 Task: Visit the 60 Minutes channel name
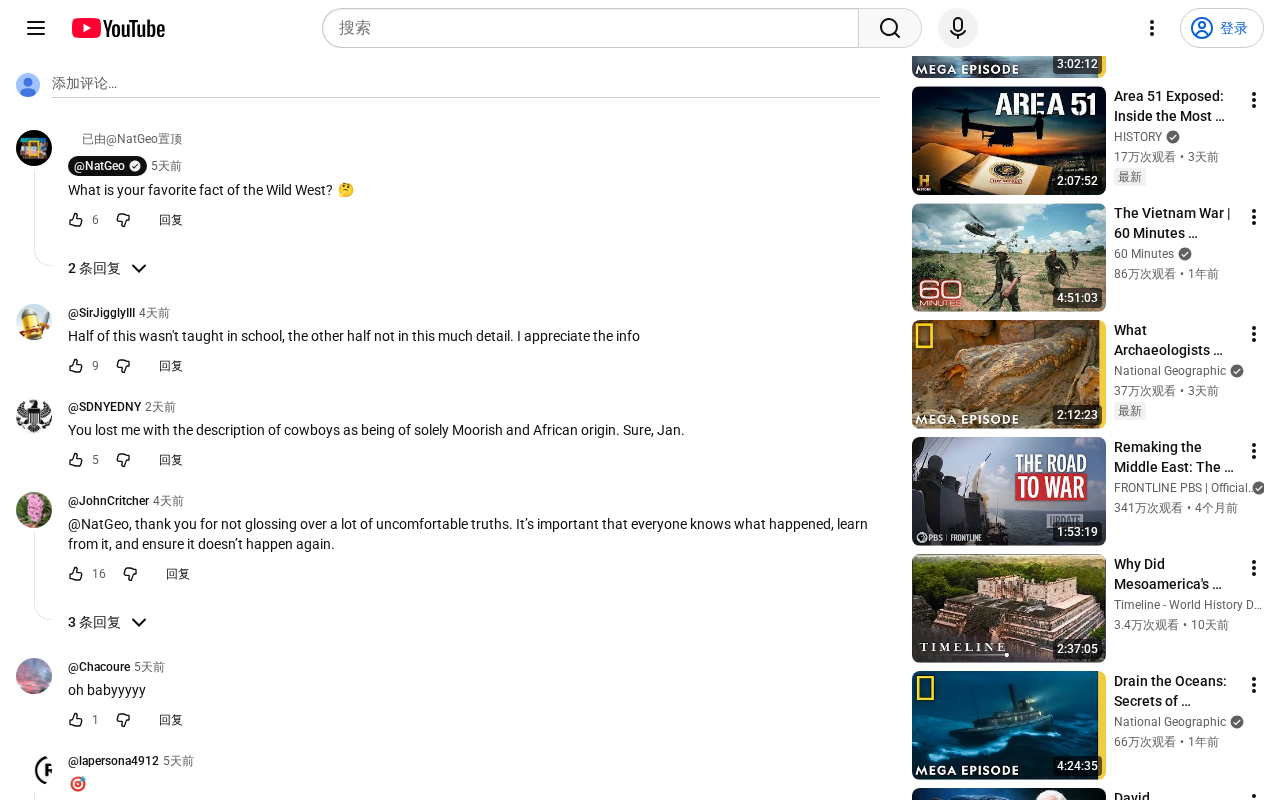tap(1144, 254)
